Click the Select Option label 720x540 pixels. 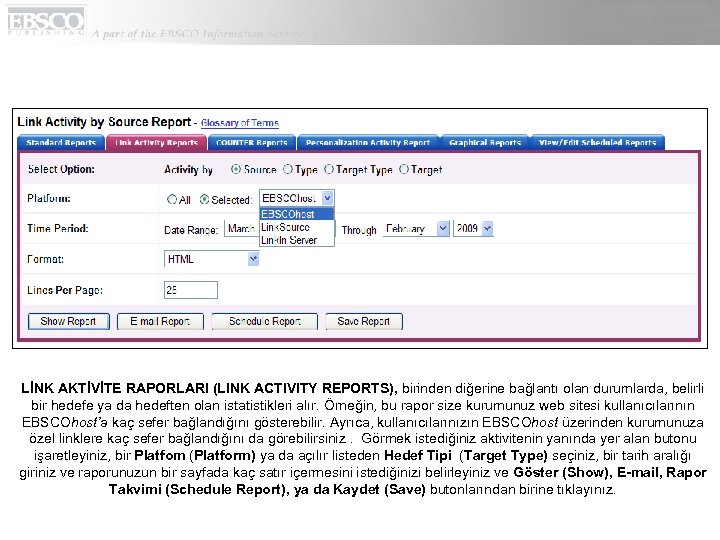click(x=61, y=169)
